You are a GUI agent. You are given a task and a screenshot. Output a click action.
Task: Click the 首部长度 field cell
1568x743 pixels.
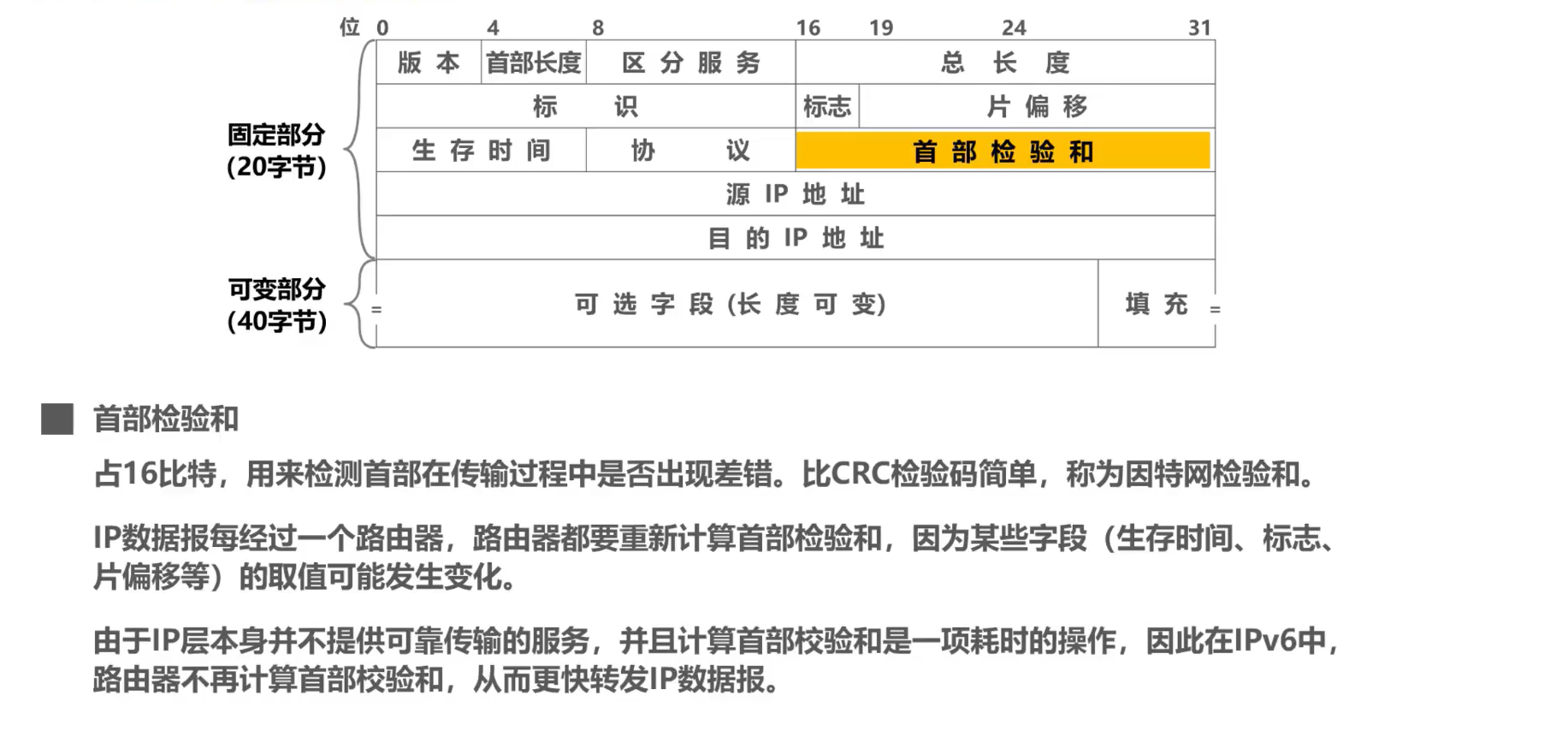[x=534, y=62]
